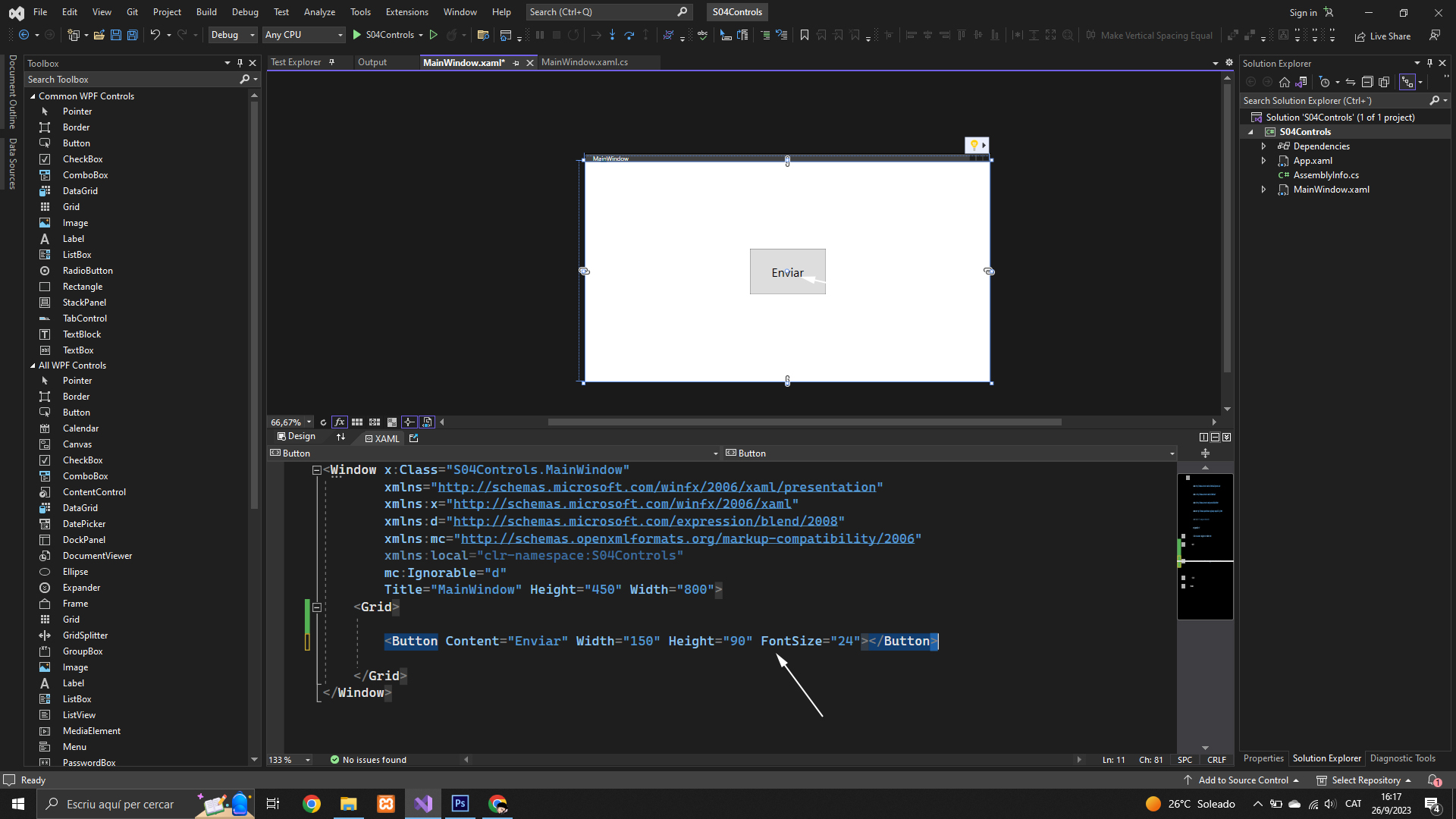Open the Build menu
1456x819 pixels.
click(x=206, y=12)
